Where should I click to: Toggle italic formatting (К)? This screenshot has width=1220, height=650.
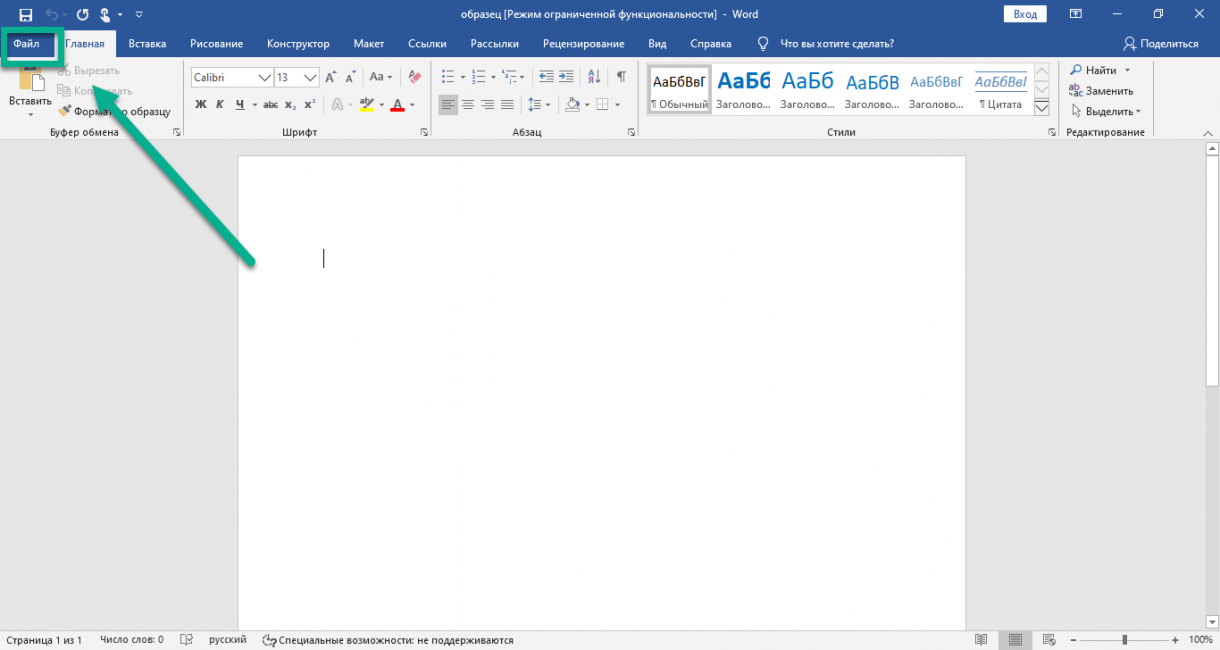[x=220, y=105]
